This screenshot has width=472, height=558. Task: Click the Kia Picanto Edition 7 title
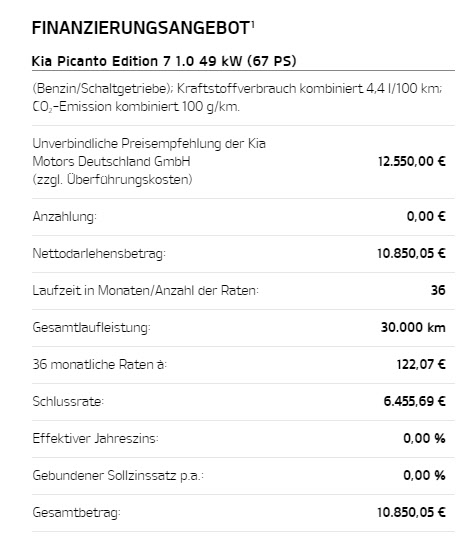pos(164,61)
